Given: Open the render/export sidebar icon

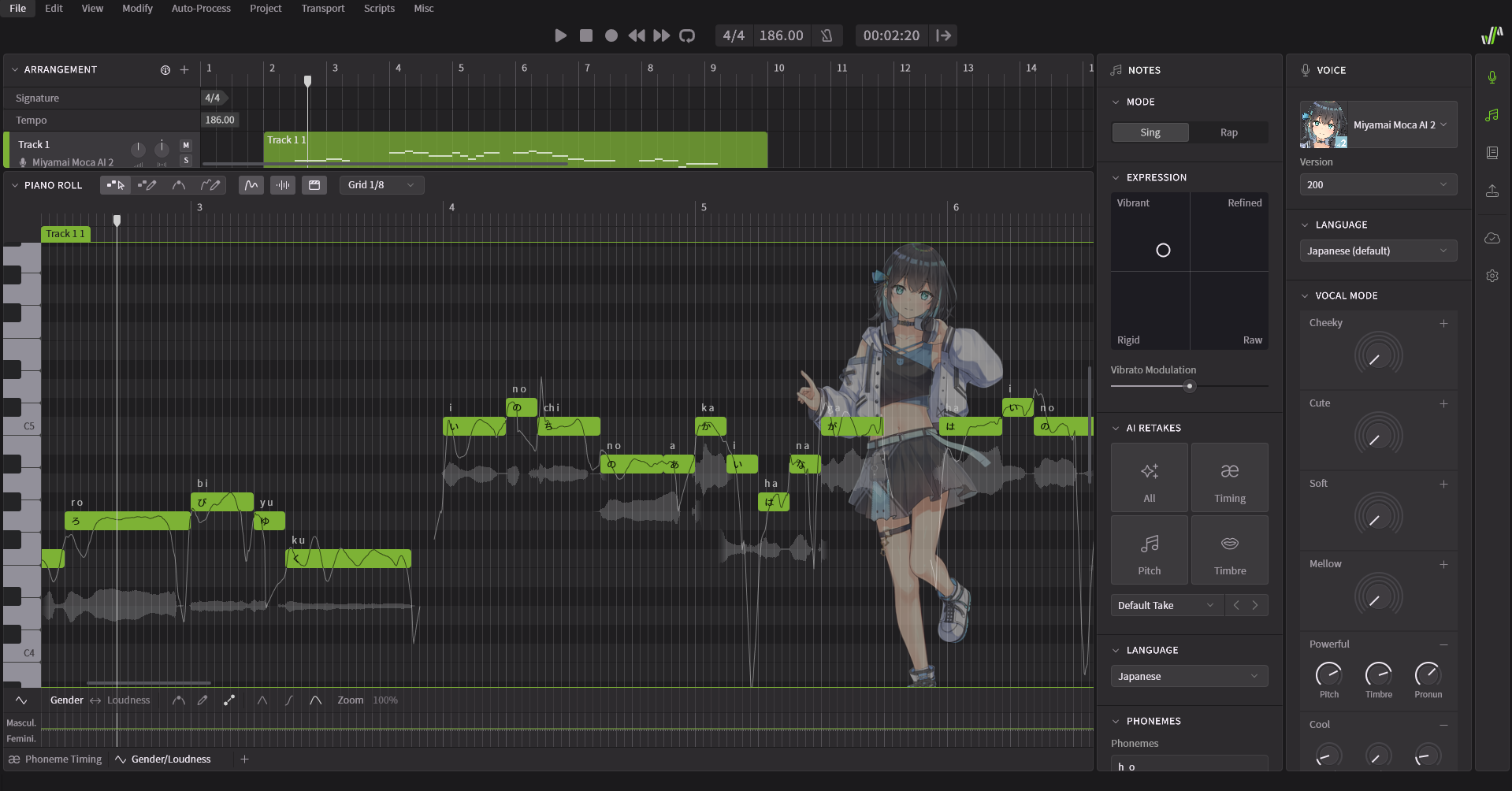Looking at the screenshot, I should [x=1492, y=191].
